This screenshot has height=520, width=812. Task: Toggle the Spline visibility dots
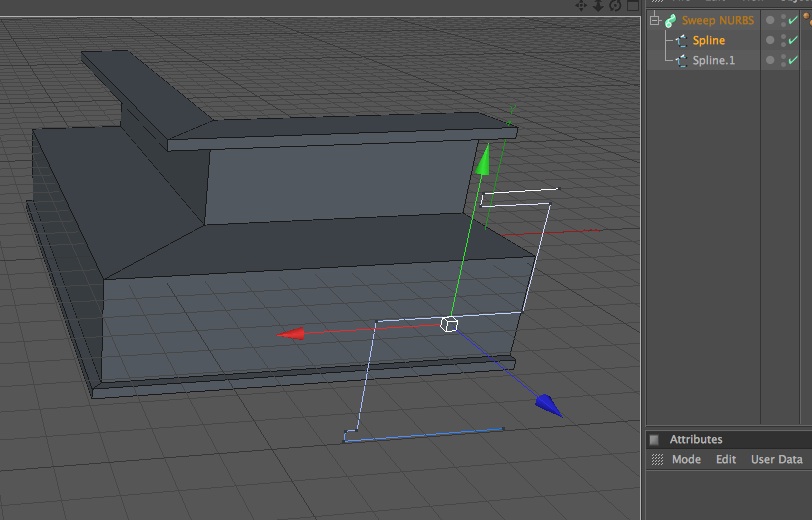tap(784, 40)
